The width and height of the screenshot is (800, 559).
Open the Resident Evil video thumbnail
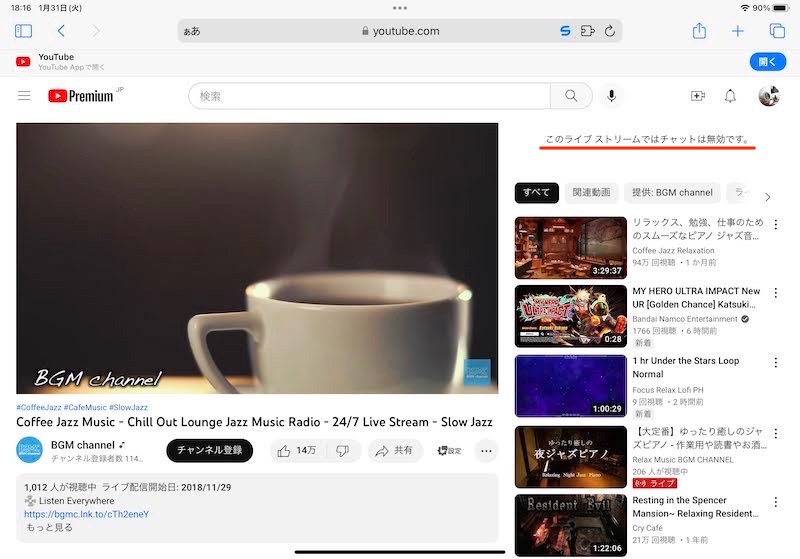tap(570, 524)
